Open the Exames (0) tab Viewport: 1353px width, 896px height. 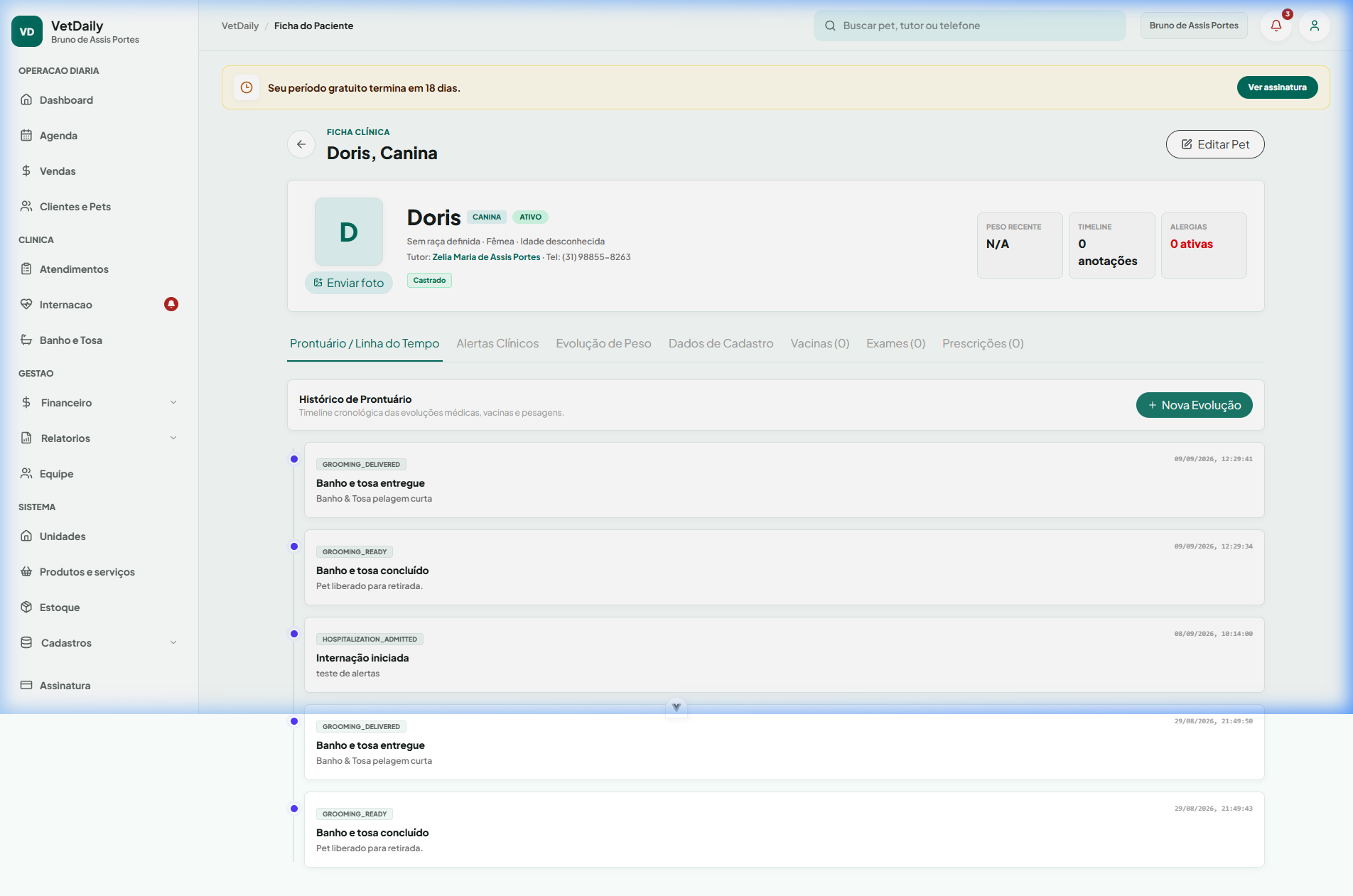(x=895, y=344)
